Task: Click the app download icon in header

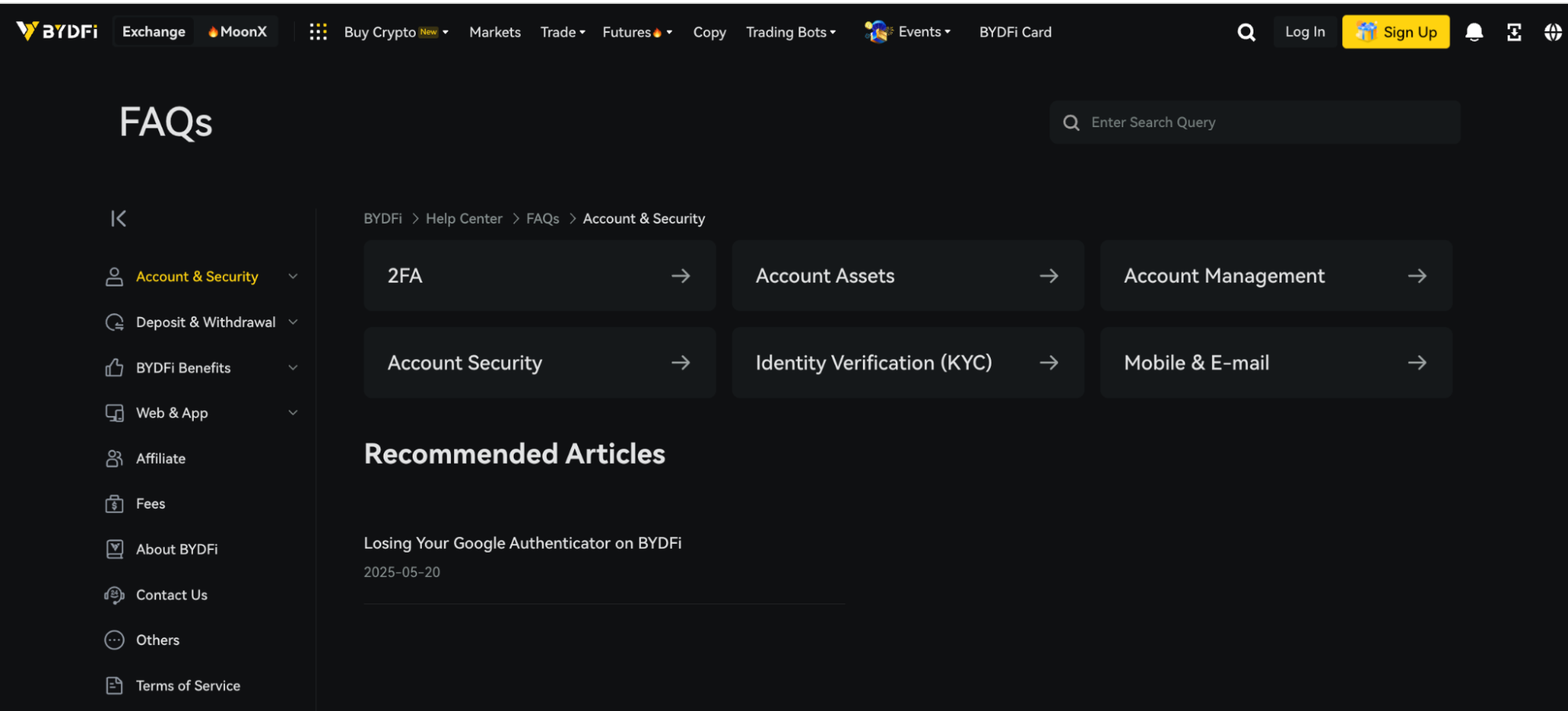Action: coord(1514,32)
